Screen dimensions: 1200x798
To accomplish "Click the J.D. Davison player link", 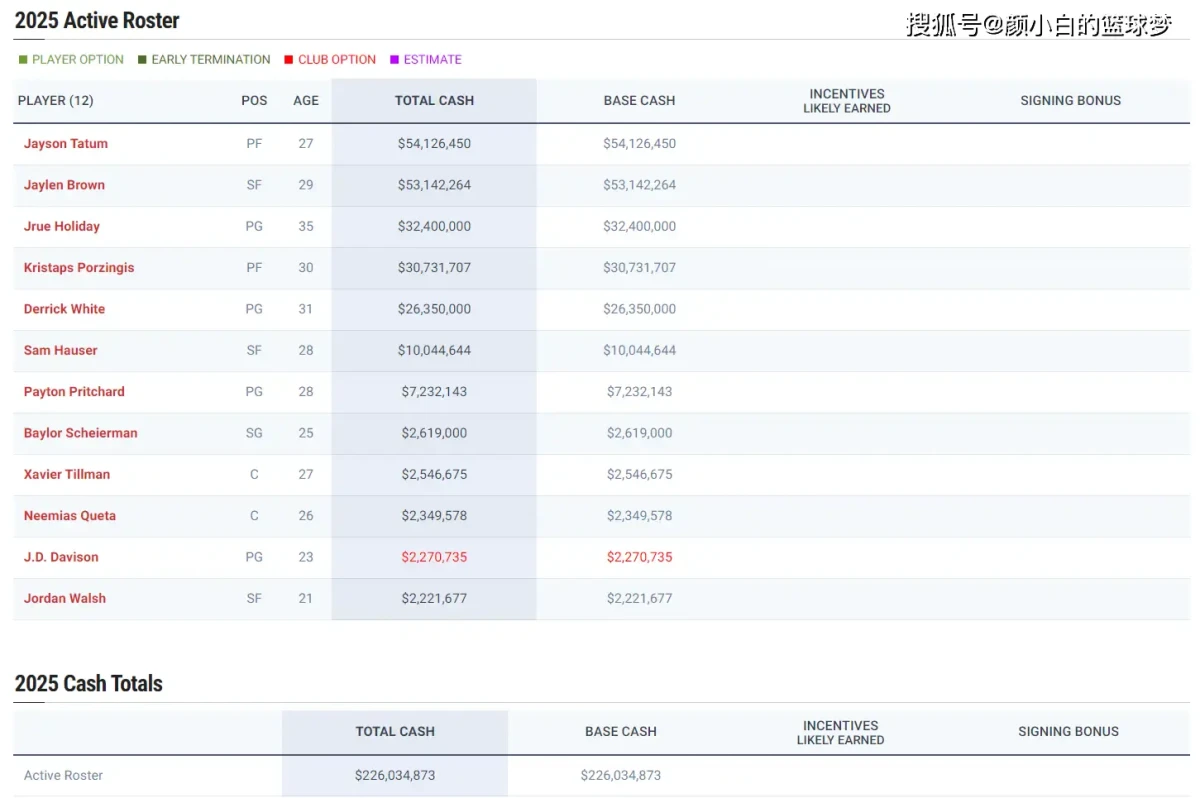I will (x=61, y=557).
